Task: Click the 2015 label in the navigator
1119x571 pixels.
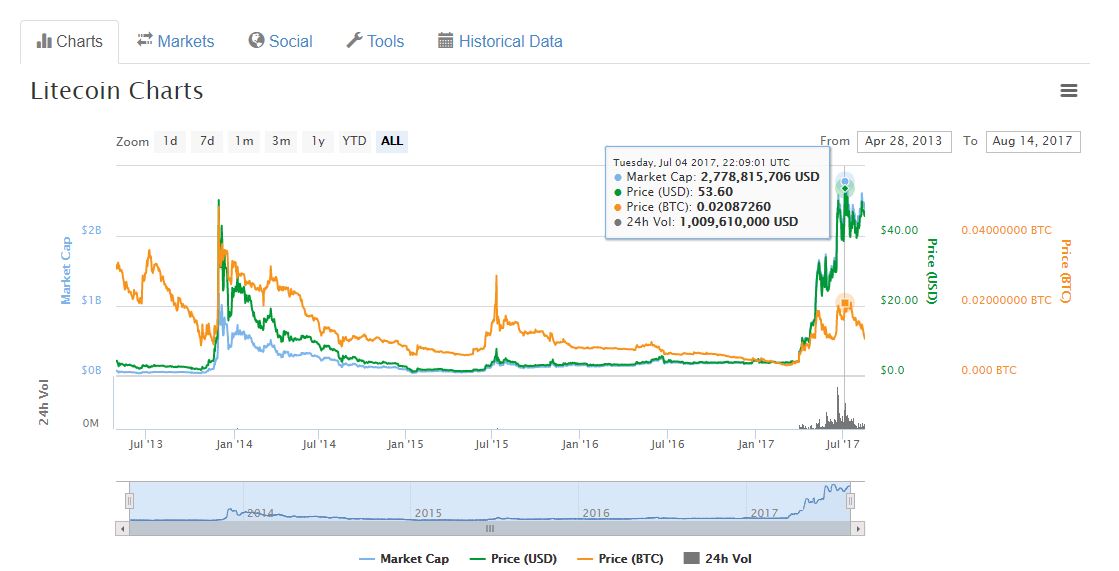Action: pos(428,512)
